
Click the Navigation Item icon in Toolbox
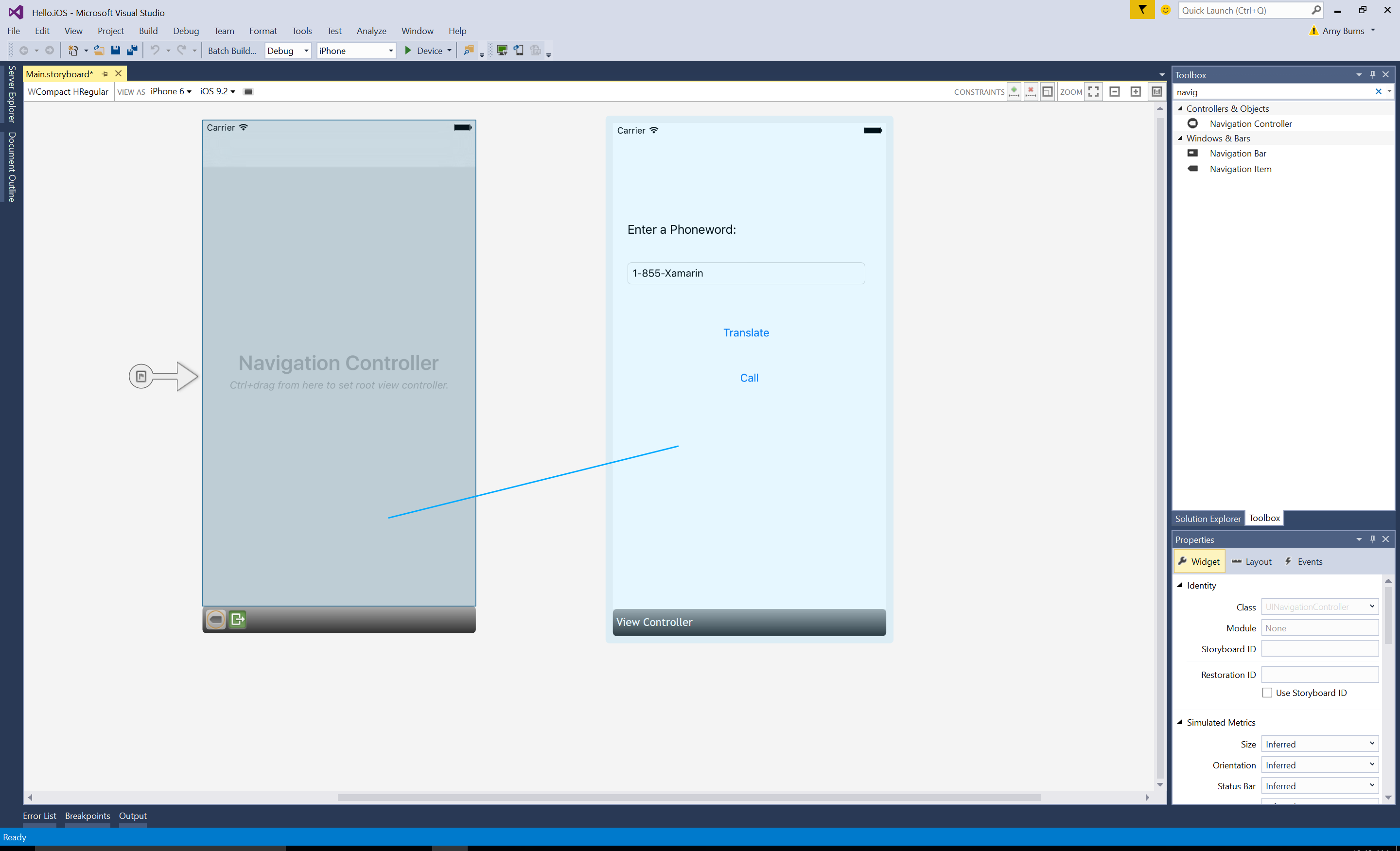[x=1191, y=168]
